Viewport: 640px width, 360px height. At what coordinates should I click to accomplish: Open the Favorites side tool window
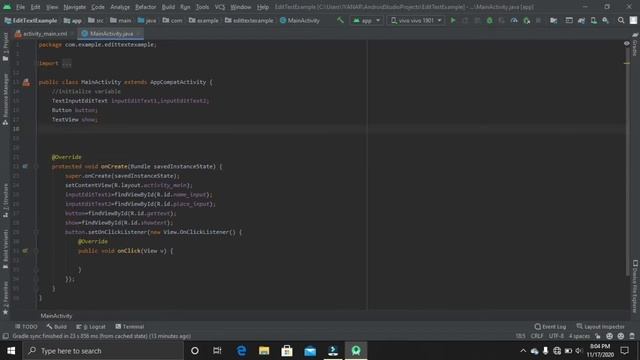[x=5, y=298]
